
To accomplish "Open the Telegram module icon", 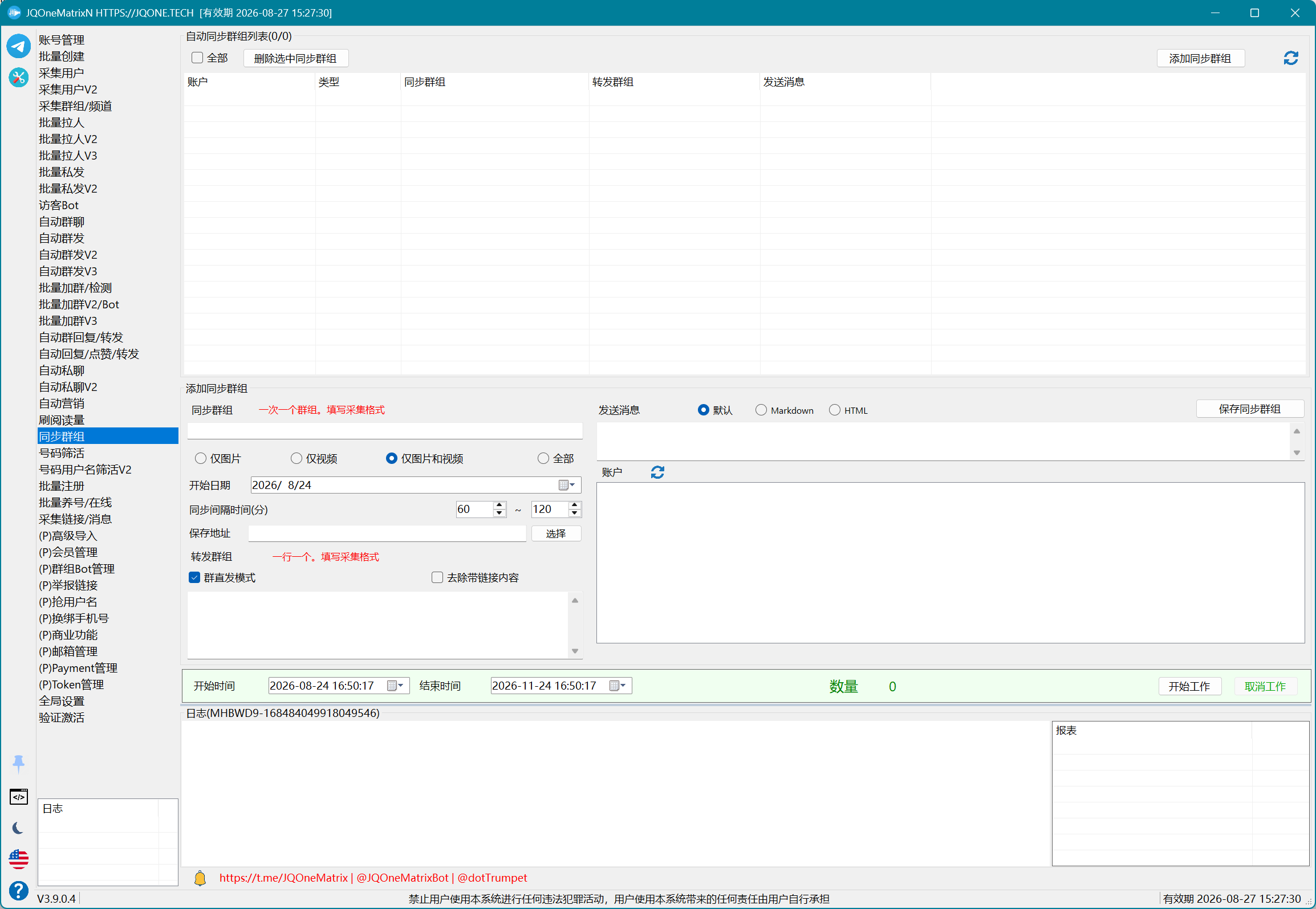I will (18, 46).
